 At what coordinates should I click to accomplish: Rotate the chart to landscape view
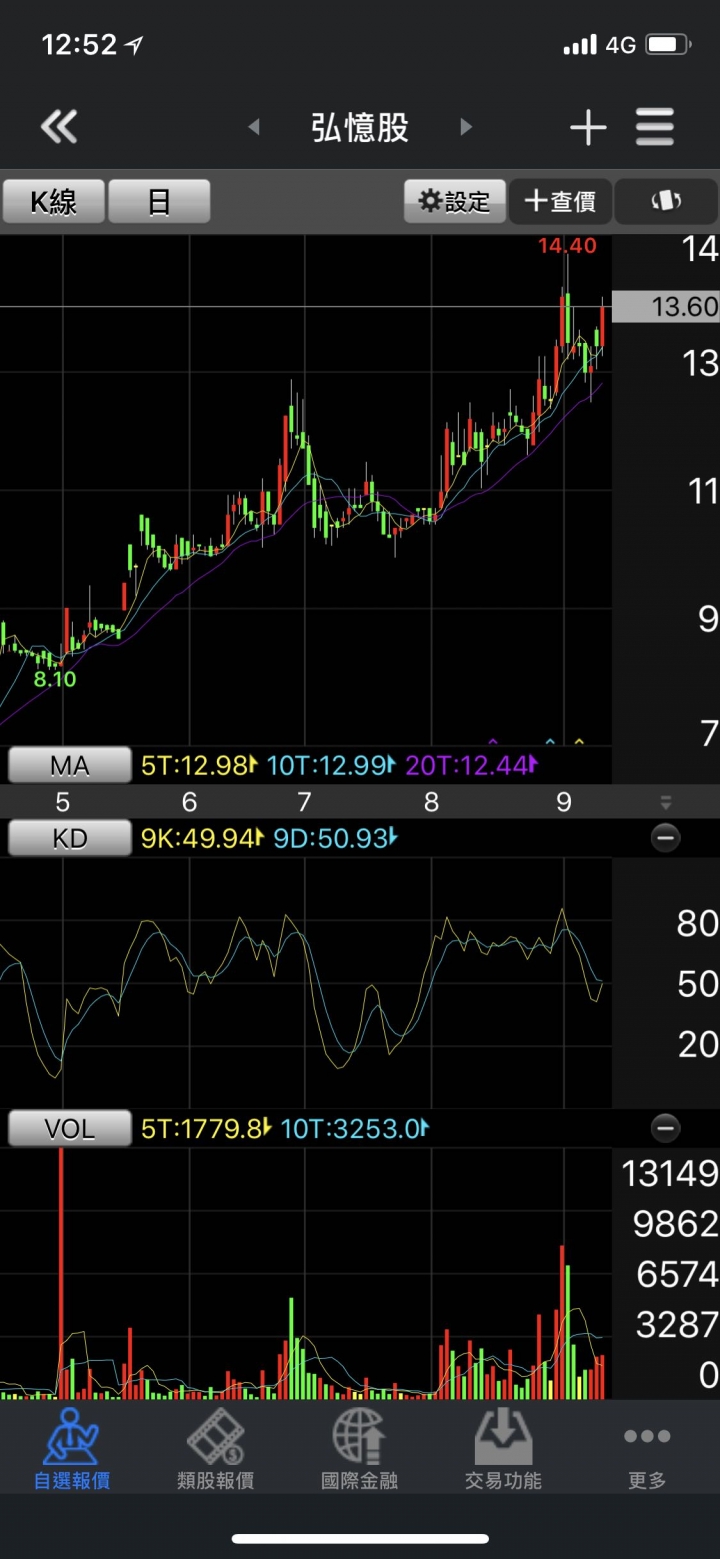coord(665,202)
